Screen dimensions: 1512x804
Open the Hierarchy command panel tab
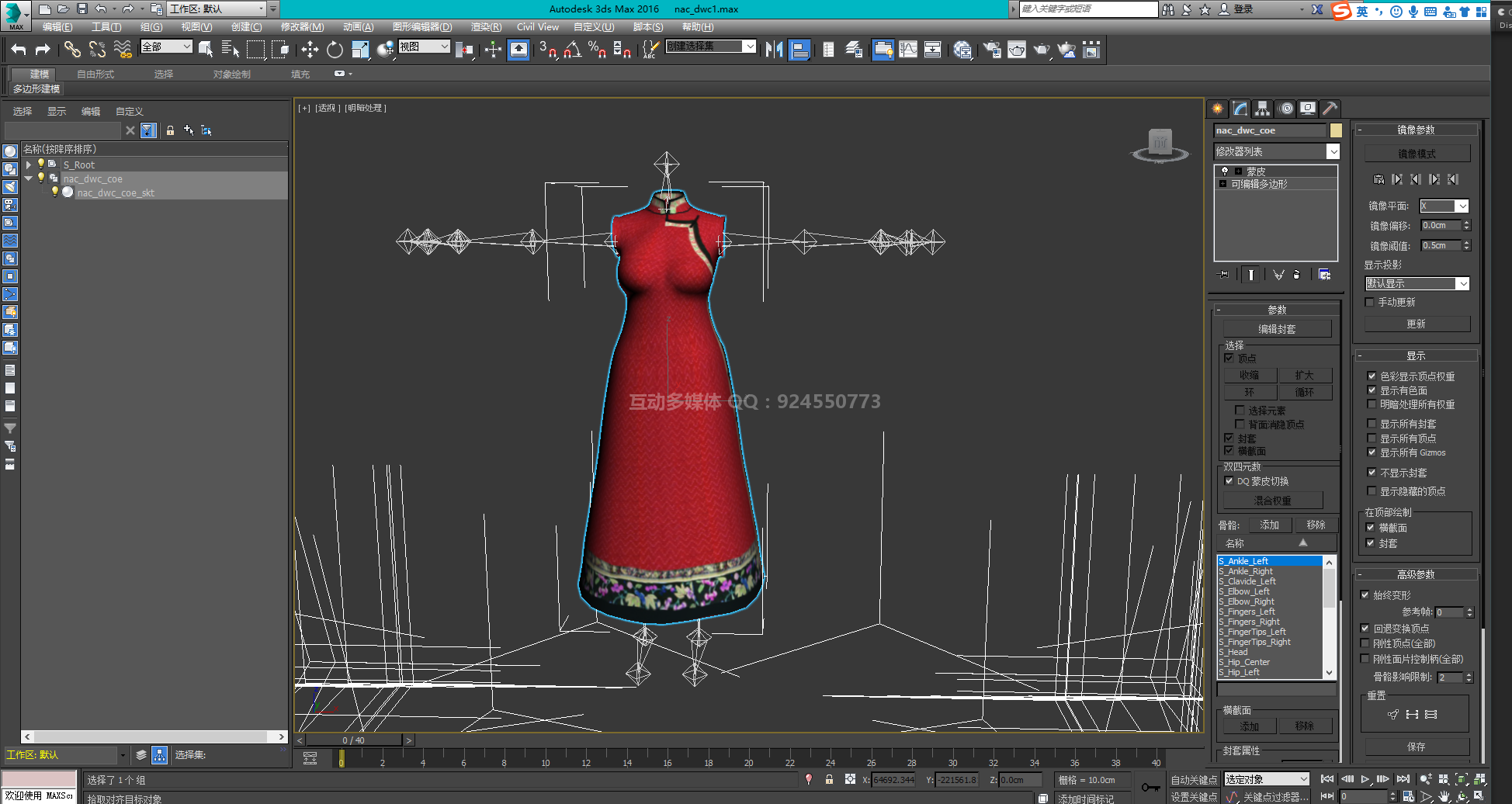point(1263,109)
